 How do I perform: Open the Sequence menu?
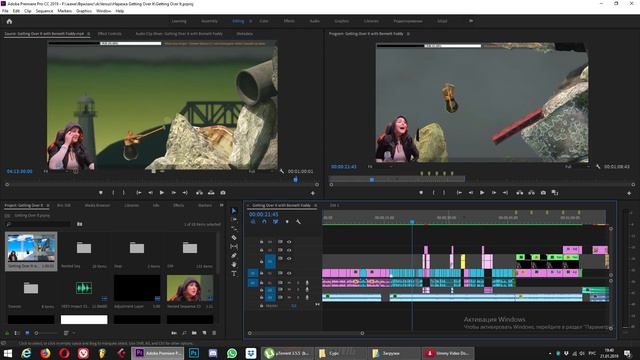(x=44, y=11)
